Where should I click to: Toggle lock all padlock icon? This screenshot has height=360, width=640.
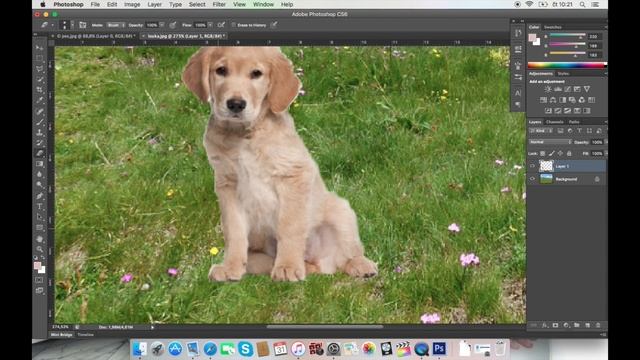point(569,153)
